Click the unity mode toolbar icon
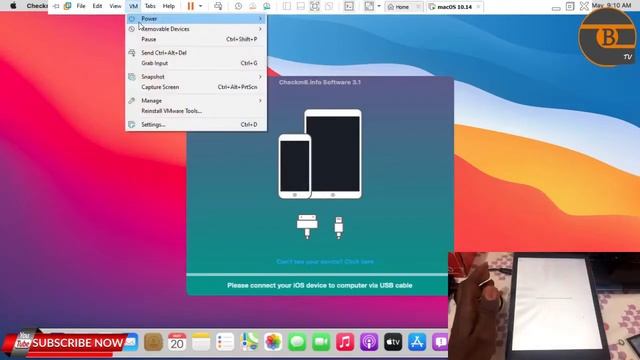The height and width of the screenshot is (360, 640). [329, 6]
